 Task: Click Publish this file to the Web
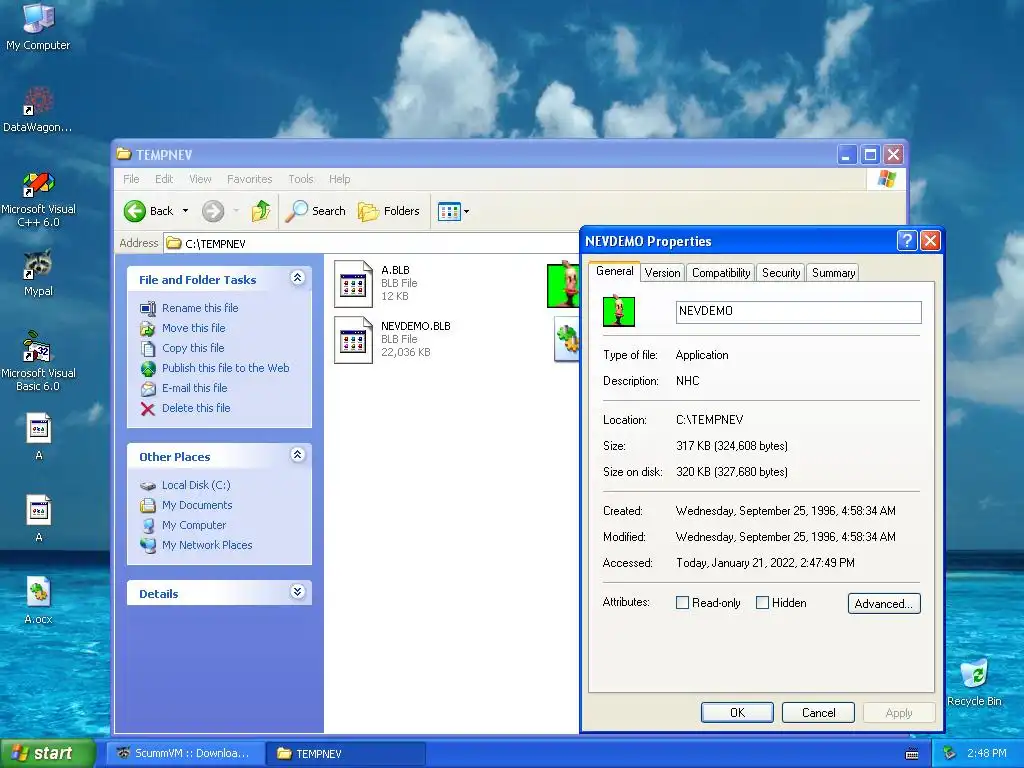(x=225, y=368)
